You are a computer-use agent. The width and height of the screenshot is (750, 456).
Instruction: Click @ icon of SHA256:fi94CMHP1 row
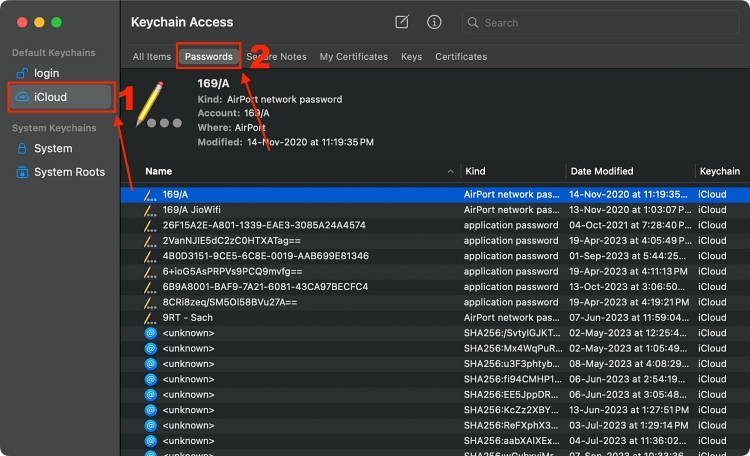pos(151,379)
